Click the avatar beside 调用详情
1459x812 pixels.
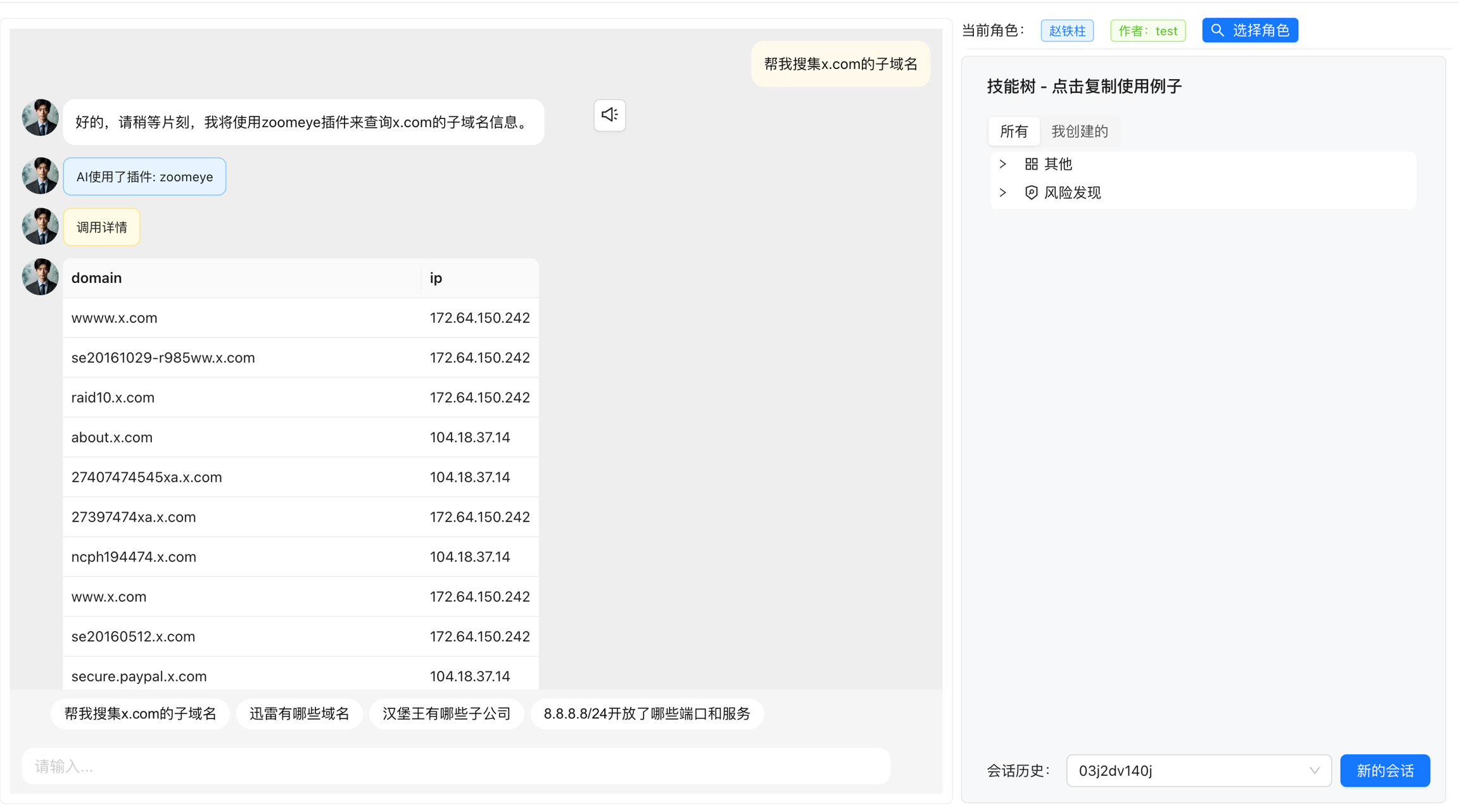tap(40, 227)
